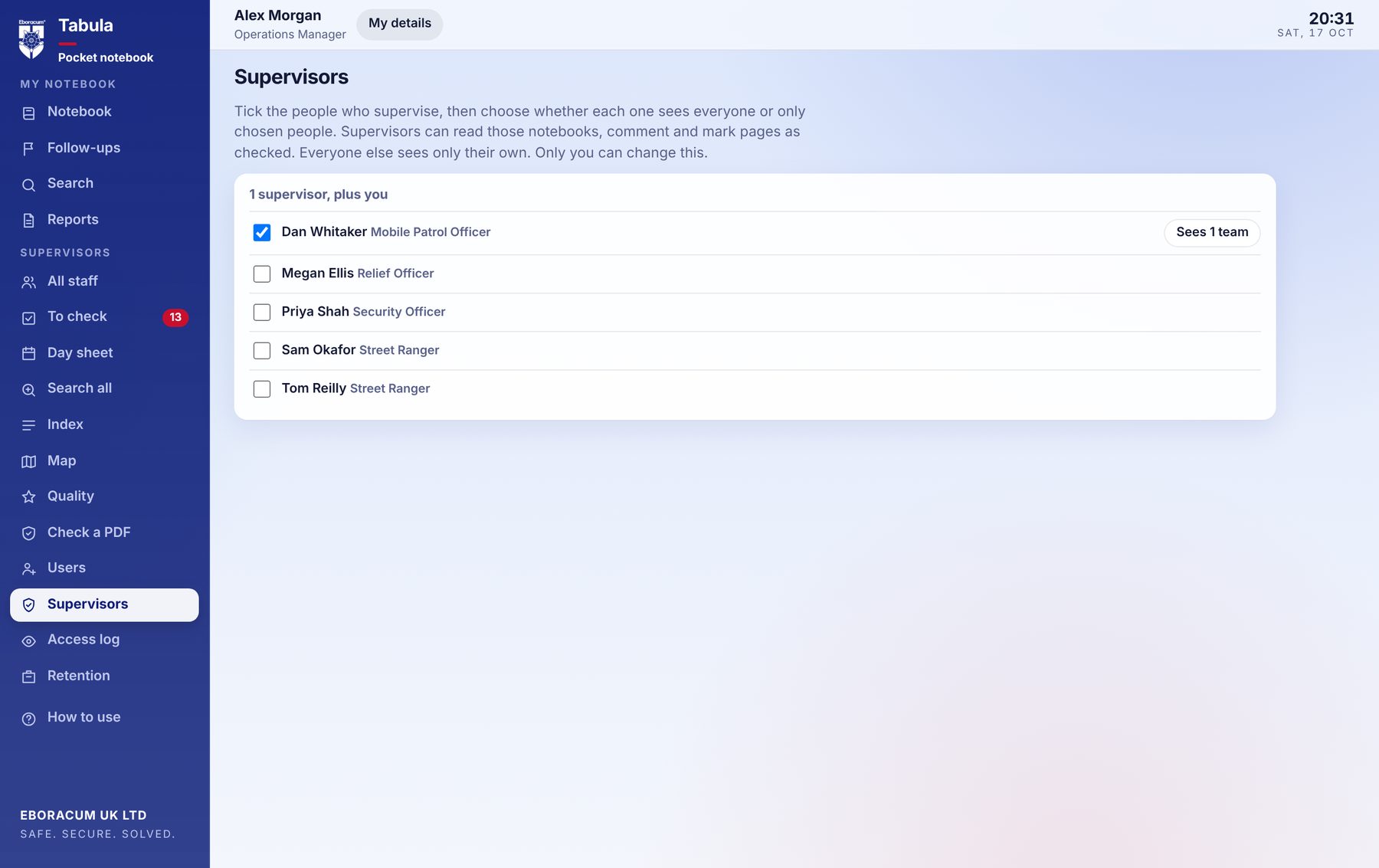Click the How to use help icon
This screenshot has height=868, width=1379.
(29, 719)
